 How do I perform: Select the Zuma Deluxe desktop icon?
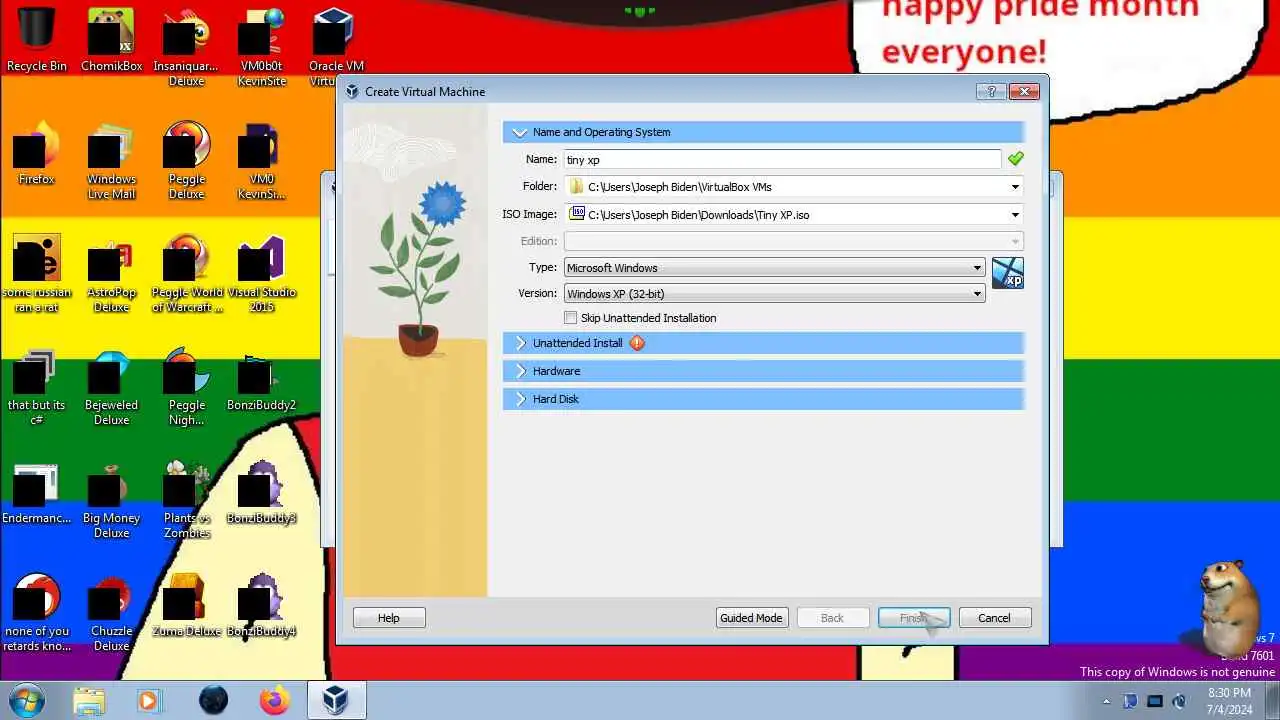click(186, 605)
